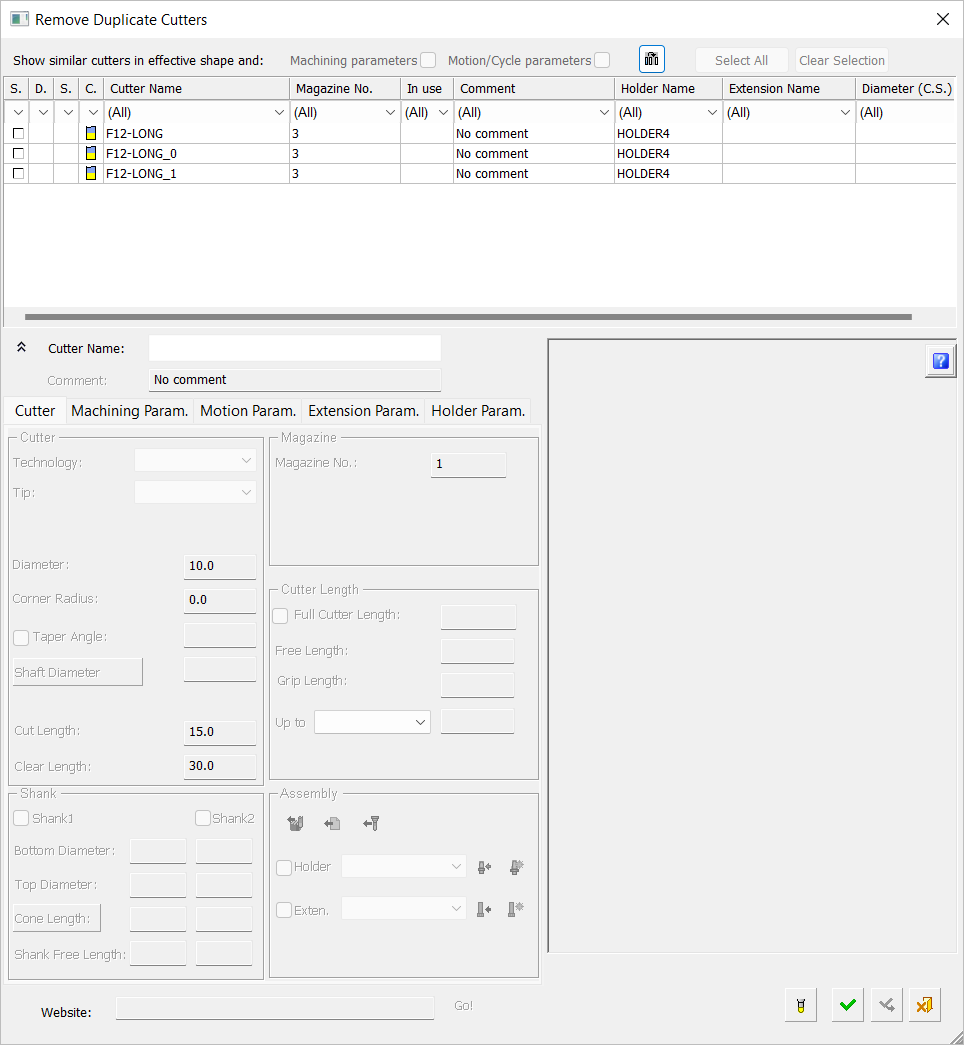
Task: Toggle the Taper Angle checkbox
Action: click(x=21, y=638)
